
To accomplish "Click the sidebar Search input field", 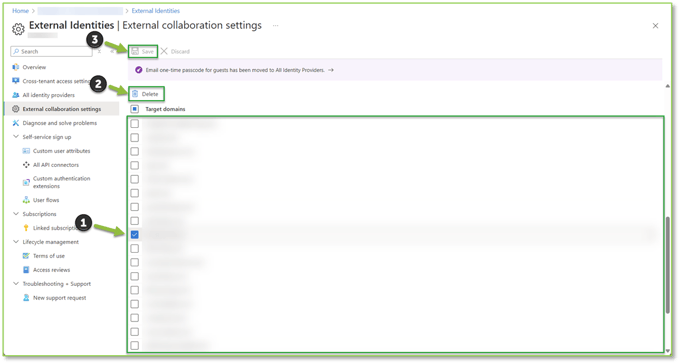I will (x=52, y=51).
